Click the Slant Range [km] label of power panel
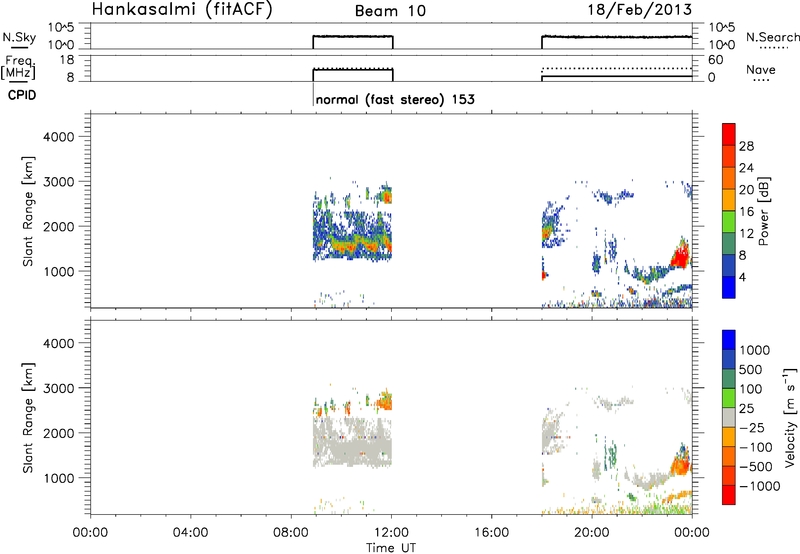This screenshot has height=554, width=800. point(28,211)
